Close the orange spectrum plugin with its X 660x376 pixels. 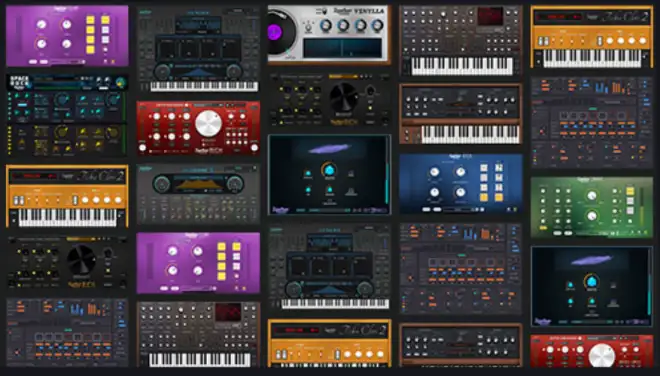pos(255,168)
